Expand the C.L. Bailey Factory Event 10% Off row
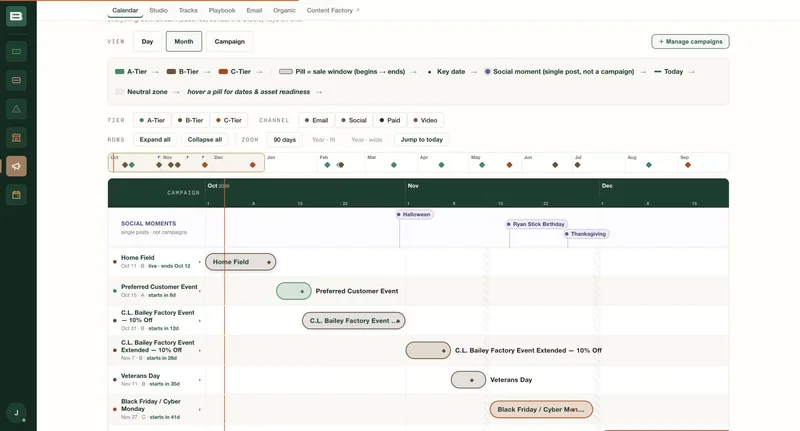The width and height of the screenshot is (800, 431). tap(199, 321)
